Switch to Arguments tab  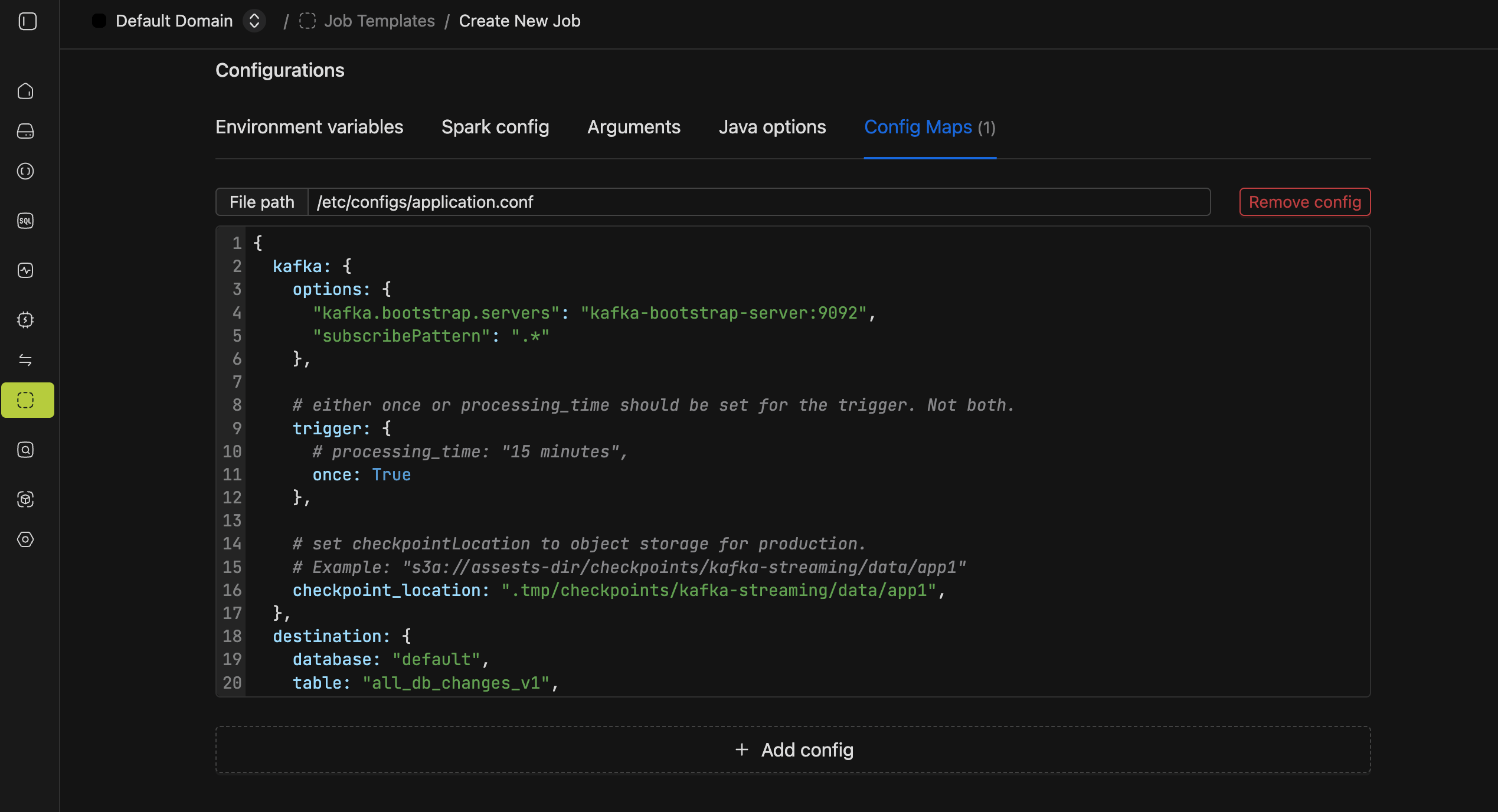click(x=634, y=127)
